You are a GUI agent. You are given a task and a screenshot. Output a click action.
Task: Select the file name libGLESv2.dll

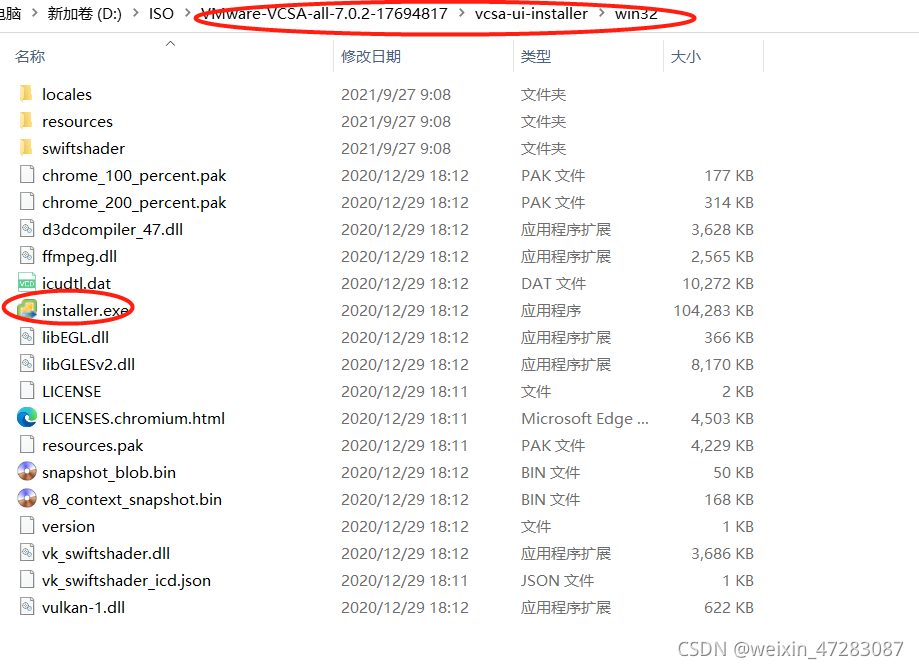tap(89, 364)
